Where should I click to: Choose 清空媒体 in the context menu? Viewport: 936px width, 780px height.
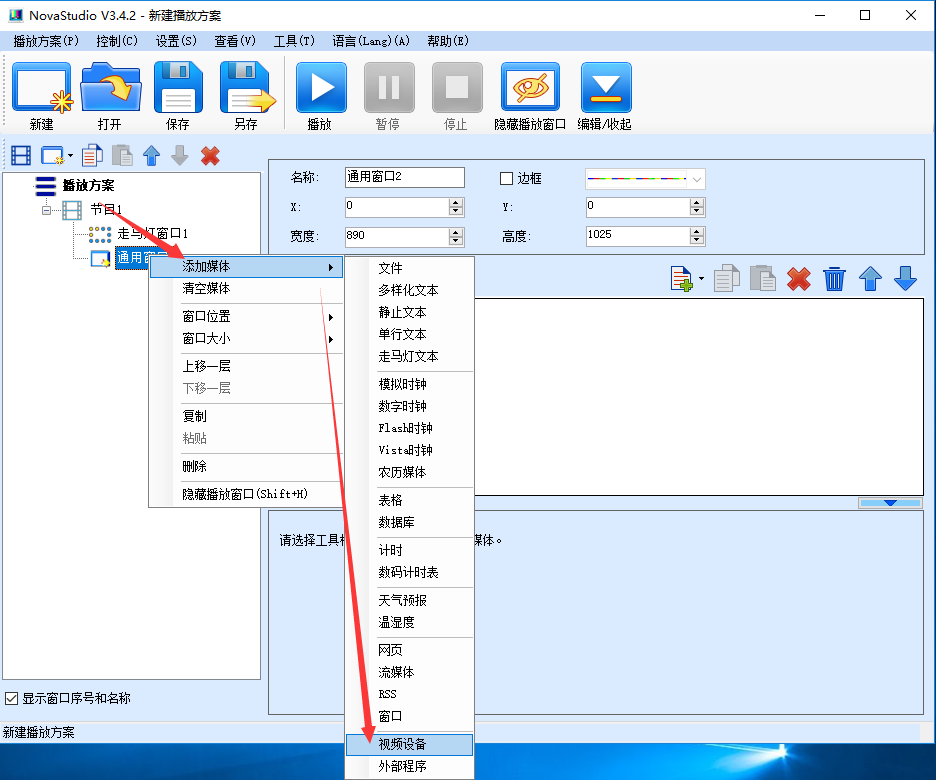click(206, 288)
